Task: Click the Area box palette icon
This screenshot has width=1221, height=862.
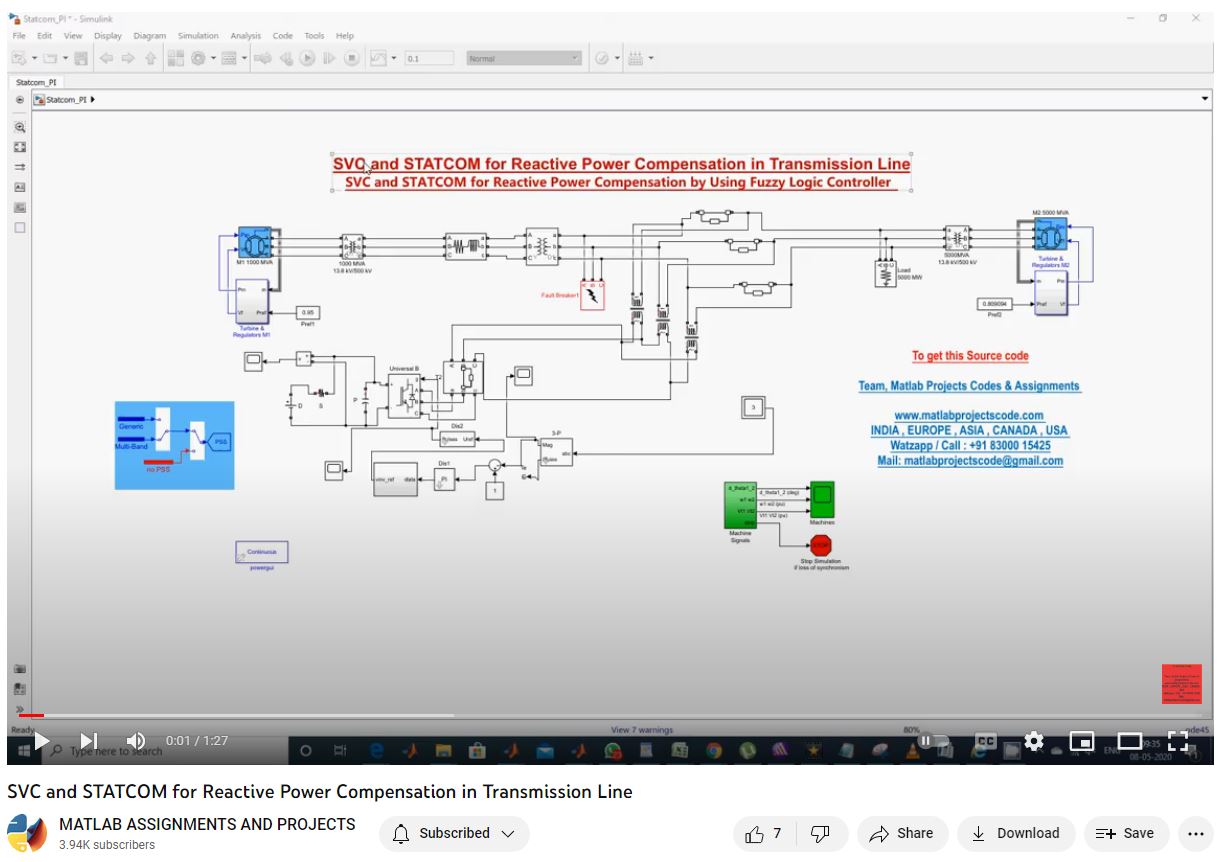Action: point(19,228)
